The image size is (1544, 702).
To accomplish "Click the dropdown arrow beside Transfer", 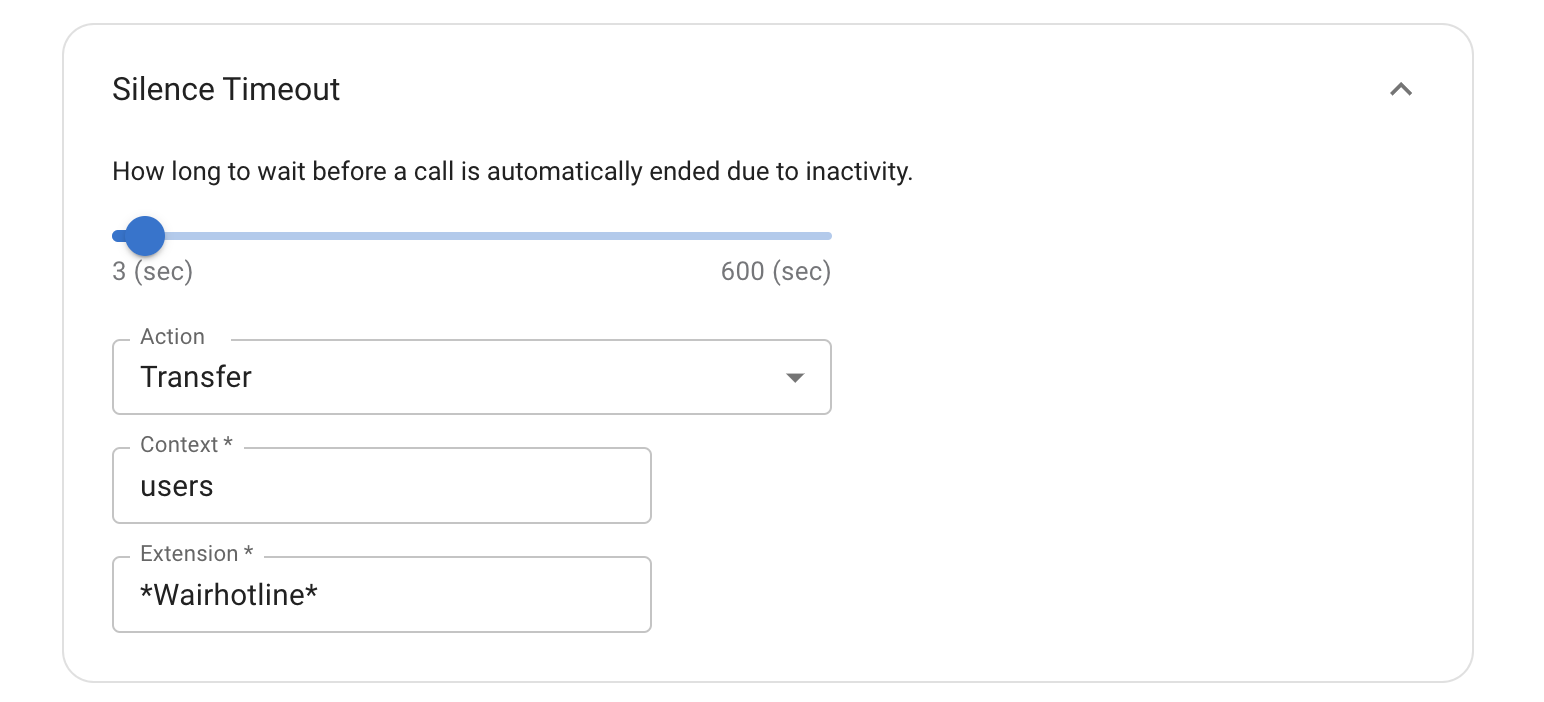I will pos(794,377).
